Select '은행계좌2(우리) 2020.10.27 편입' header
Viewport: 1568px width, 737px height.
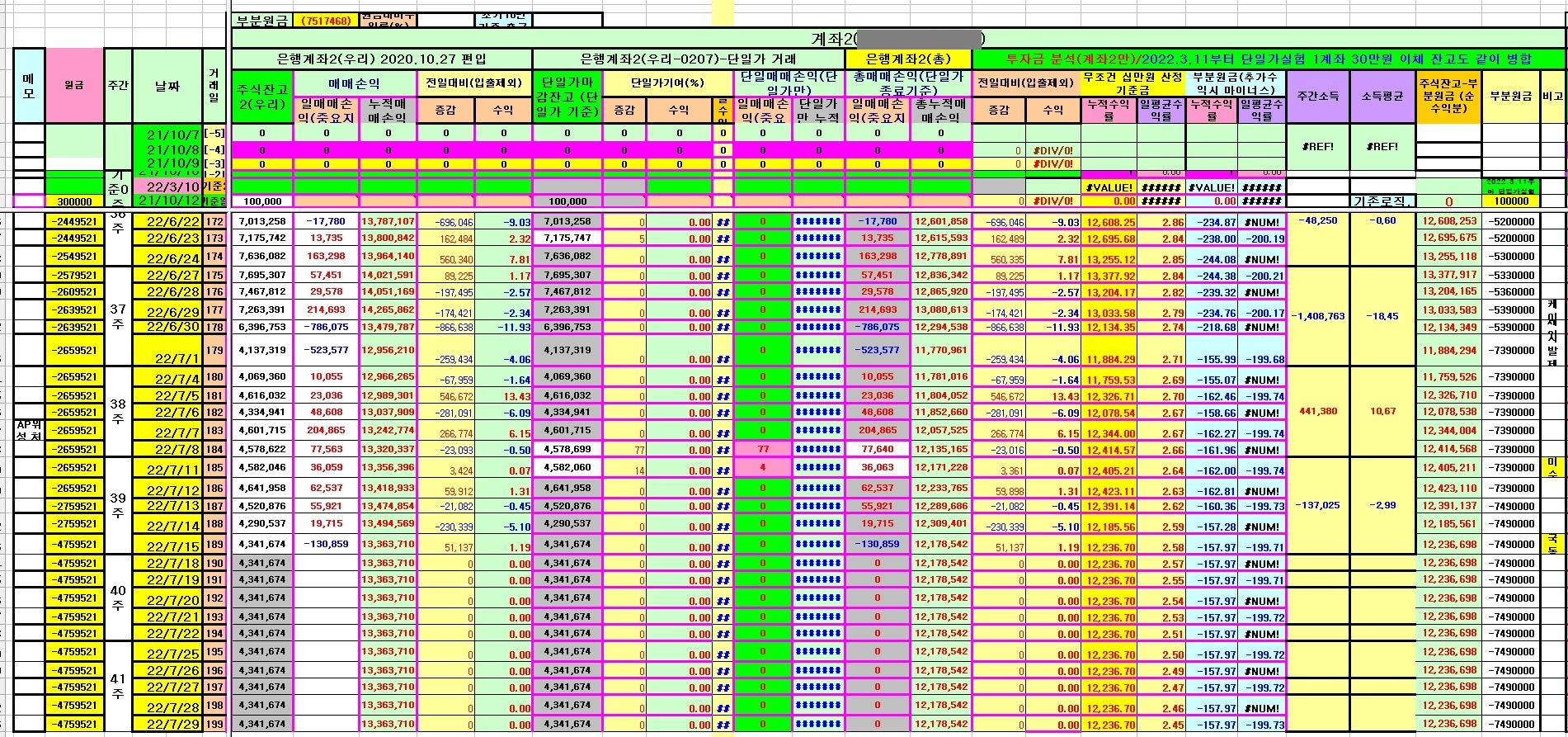[x=382, y=59]
